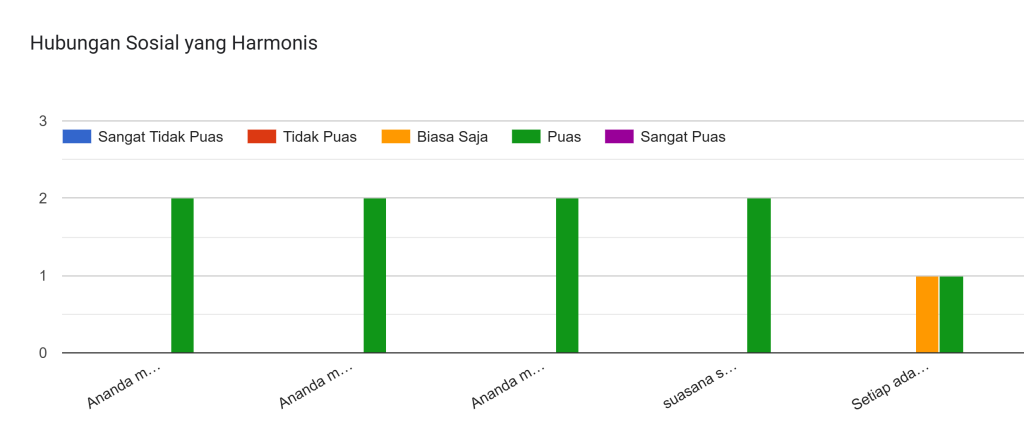Select the purple Sangat Puas legend swatch
Image resolution: width=1024 pixels, height=444 pixels.
[619, 137]
